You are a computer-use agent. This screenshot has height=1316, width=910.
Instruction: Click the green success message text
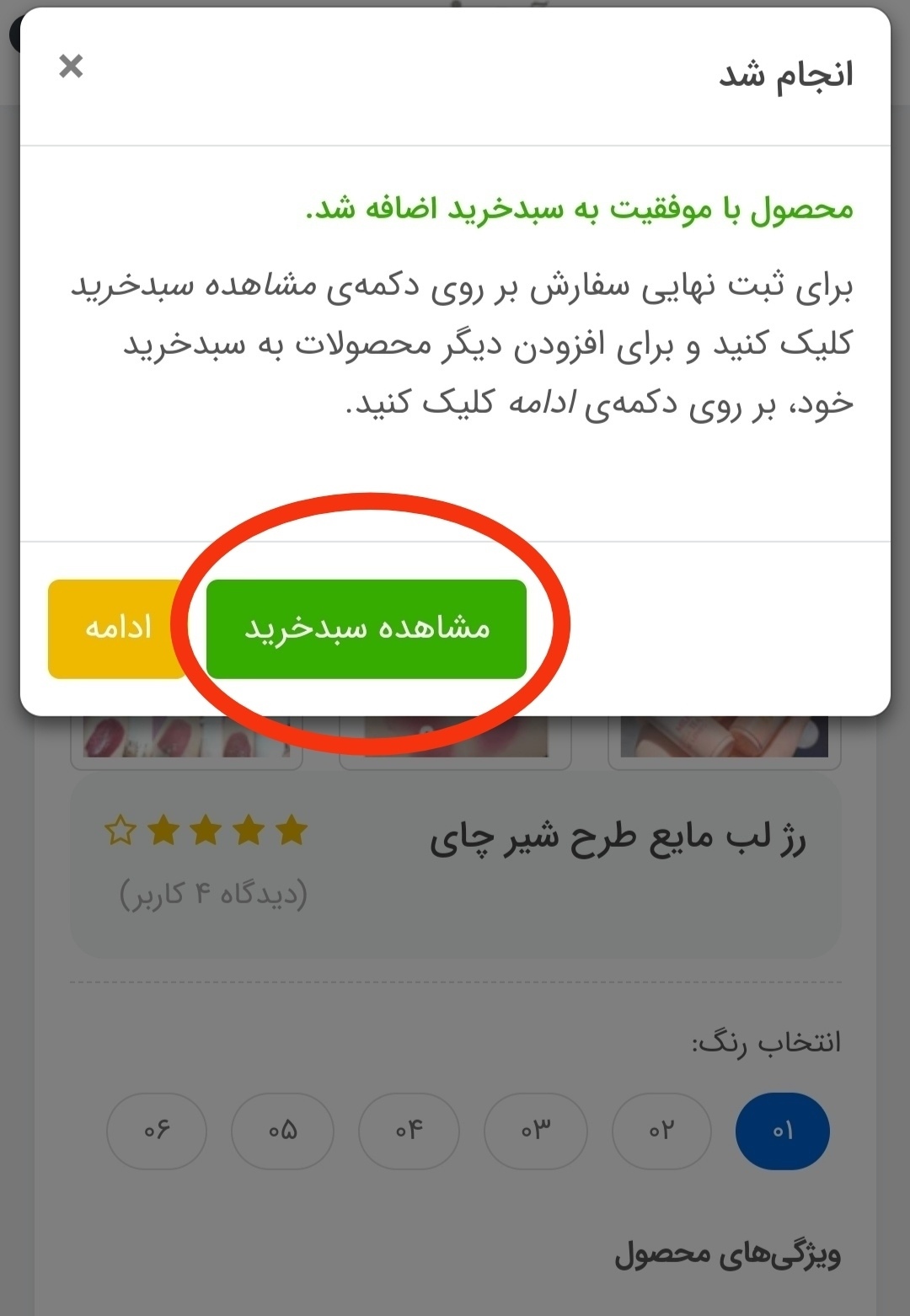[580, 208]
